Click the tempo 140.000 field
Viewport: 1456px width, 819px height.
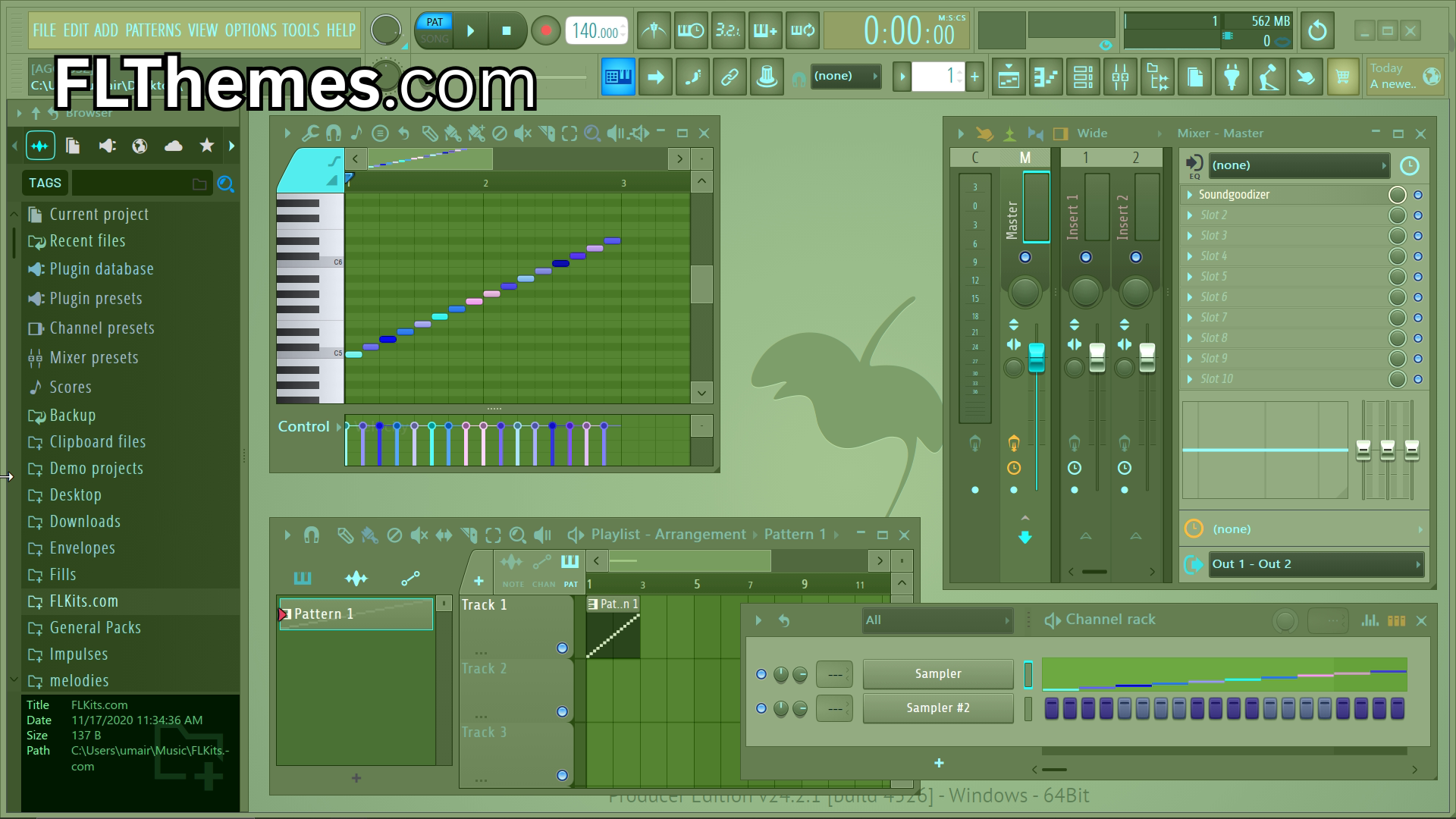(x=597, y=31)
